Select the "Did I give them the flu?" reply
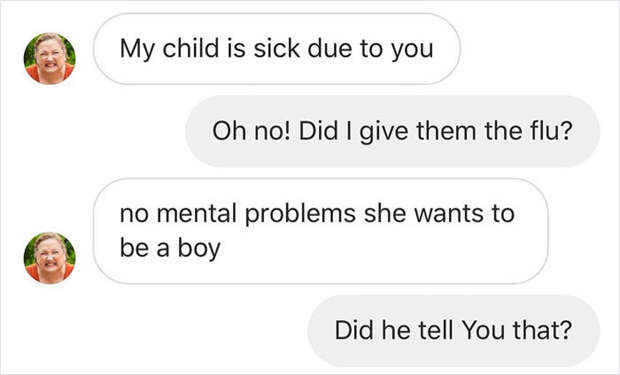 point(393,131)
